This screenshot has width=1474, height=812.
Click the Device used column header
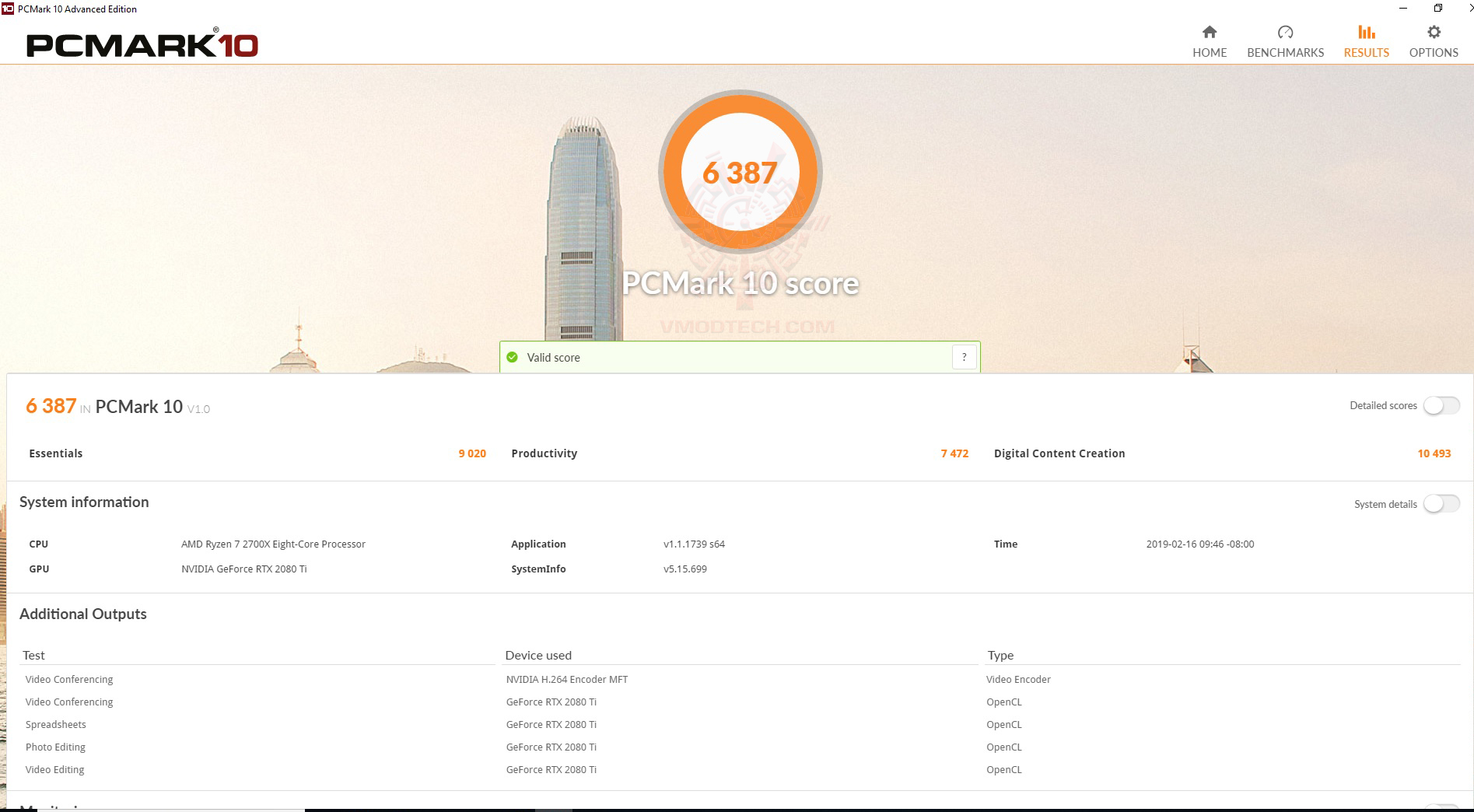point(538,656)
